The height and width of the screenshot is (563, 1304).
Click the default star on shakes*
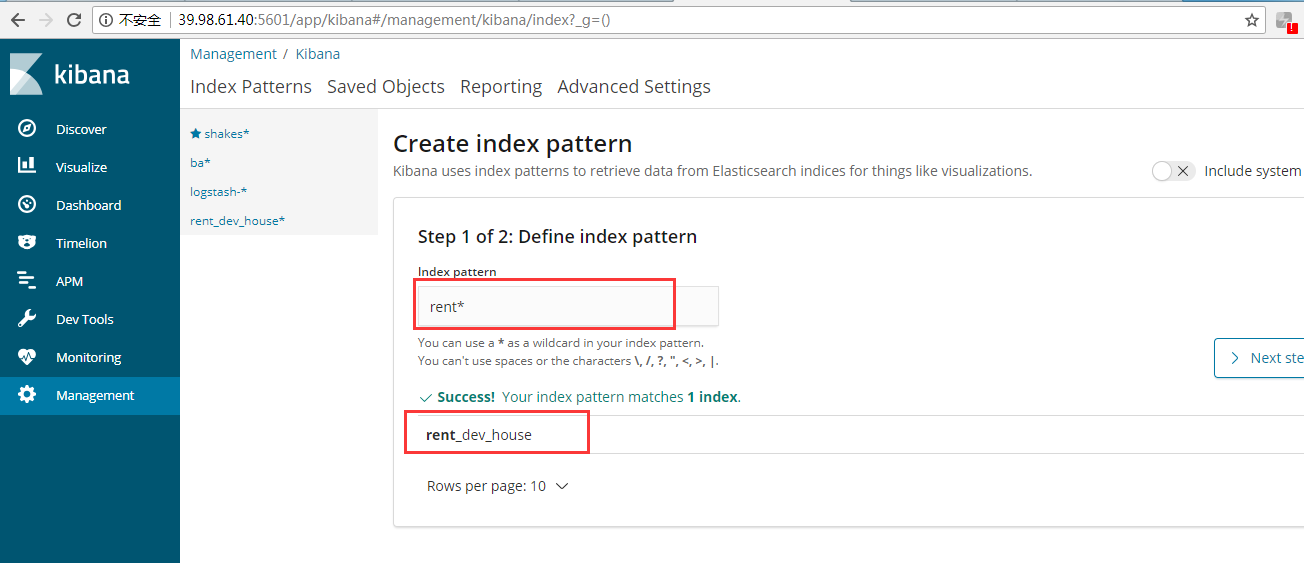(x=196, y=133)
